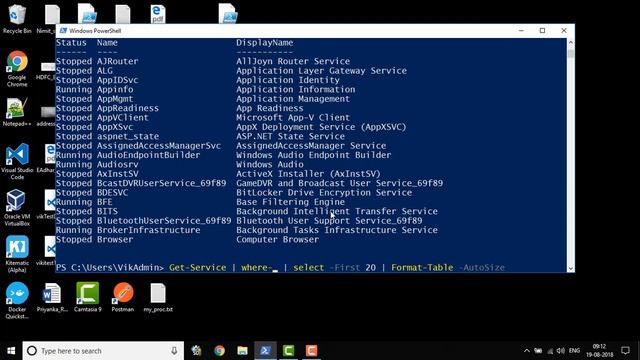Maximize the Windows PowerShell window
Screen dimensions: 640x360
[x=542, y=31]
